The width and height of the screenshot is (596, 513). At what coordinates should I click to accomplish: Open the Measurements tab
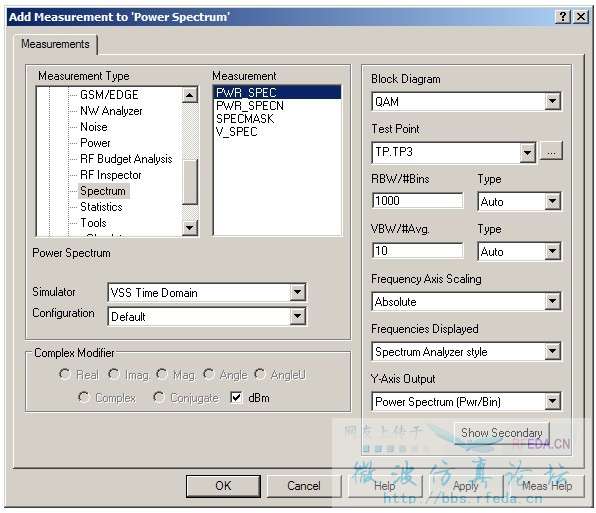55,44
